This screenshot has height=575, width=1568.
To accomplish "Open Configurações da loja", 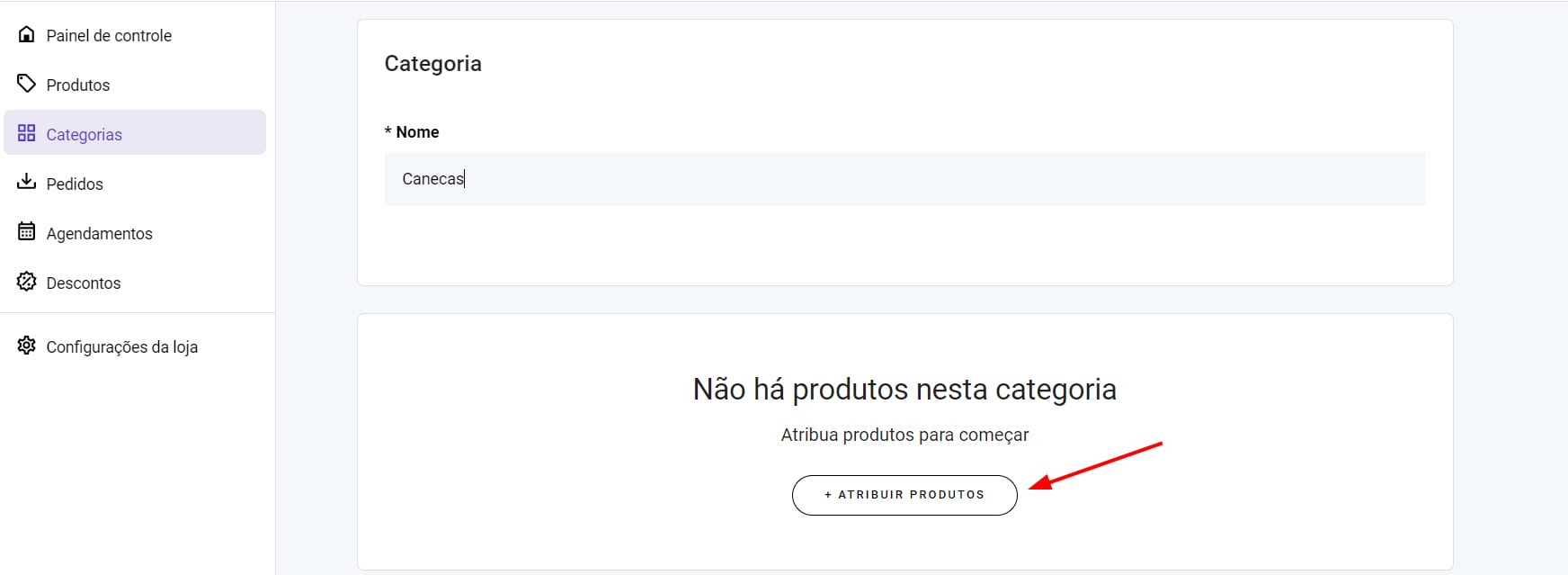I will coord(121,347).
